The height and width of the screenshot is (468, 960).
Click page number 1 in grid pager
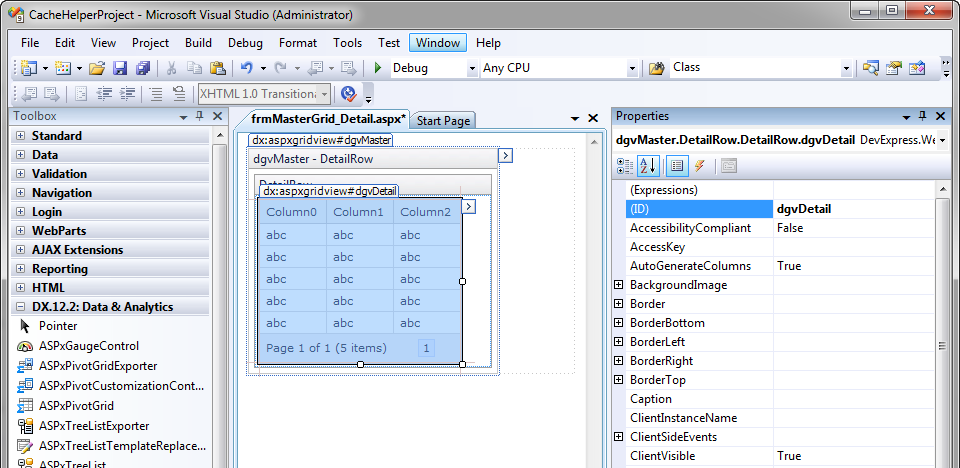tap(427, 348)
